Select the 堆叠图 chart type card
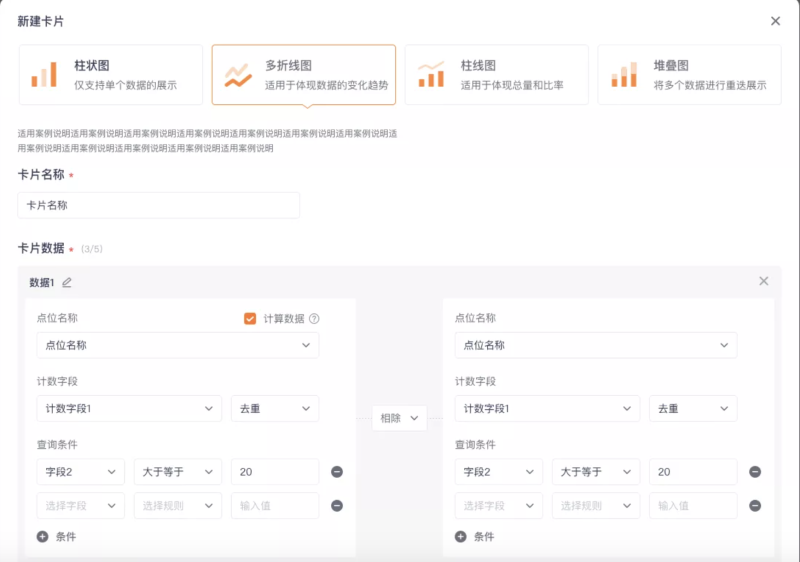The width and height of the screenshot is (800, 562). click(689, 75)
